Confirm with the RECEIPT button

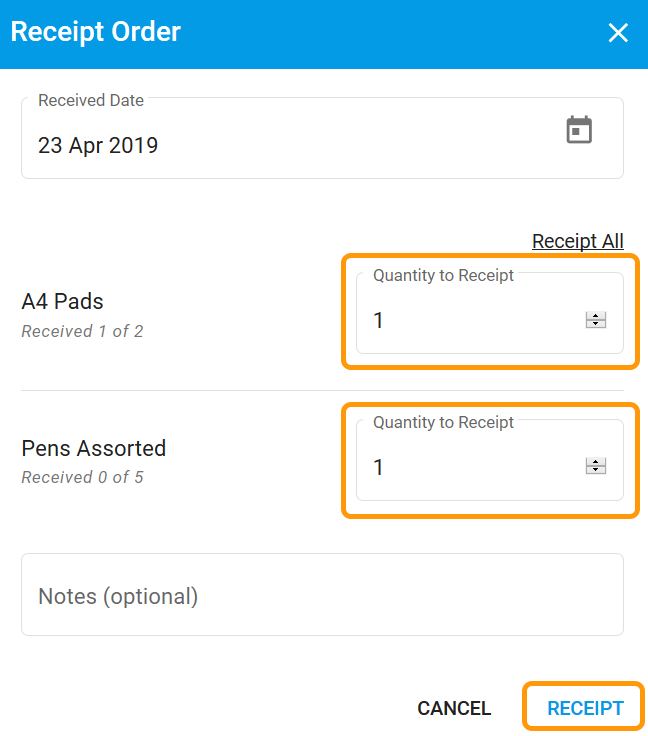point(585,708)
